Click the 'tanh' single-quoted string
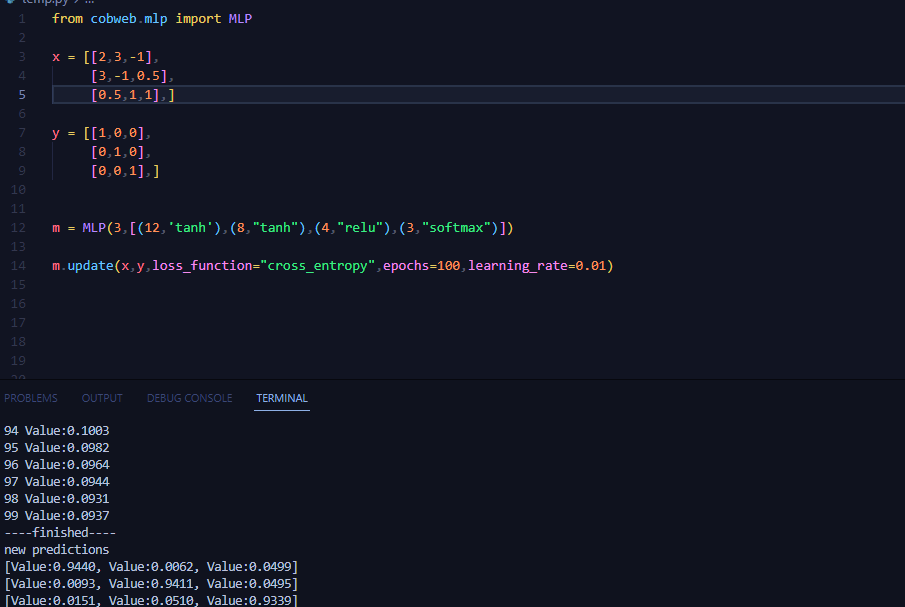 (x=190, y=227)
